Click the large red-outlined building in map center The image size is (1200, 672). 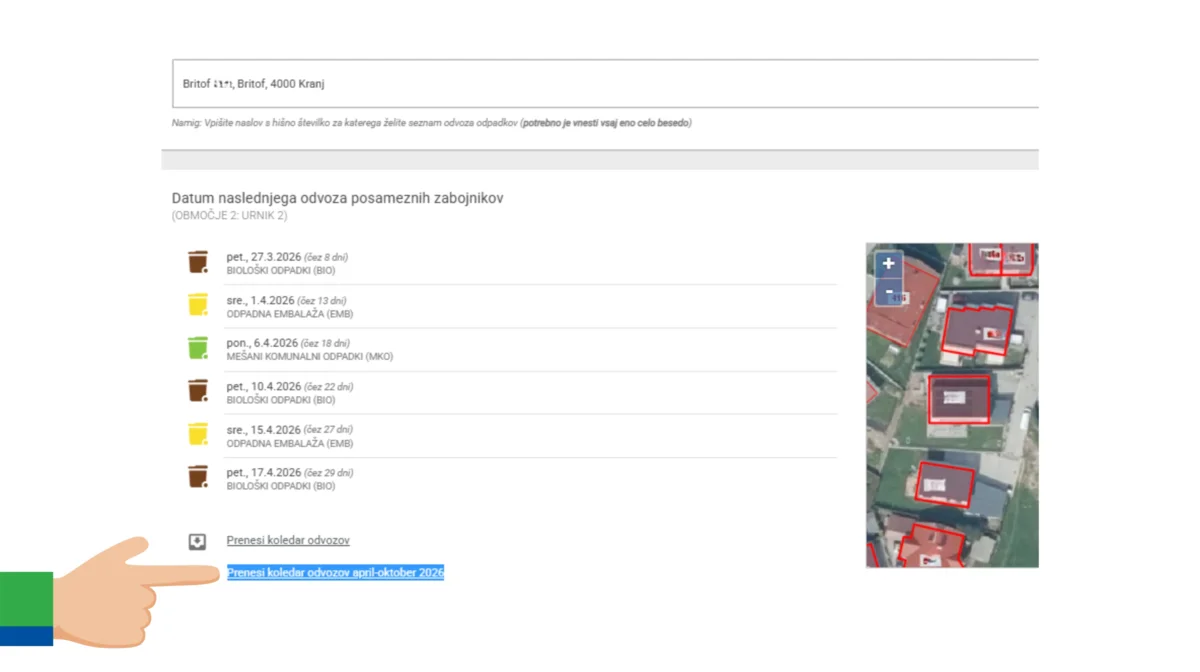[x=960, y=399]
